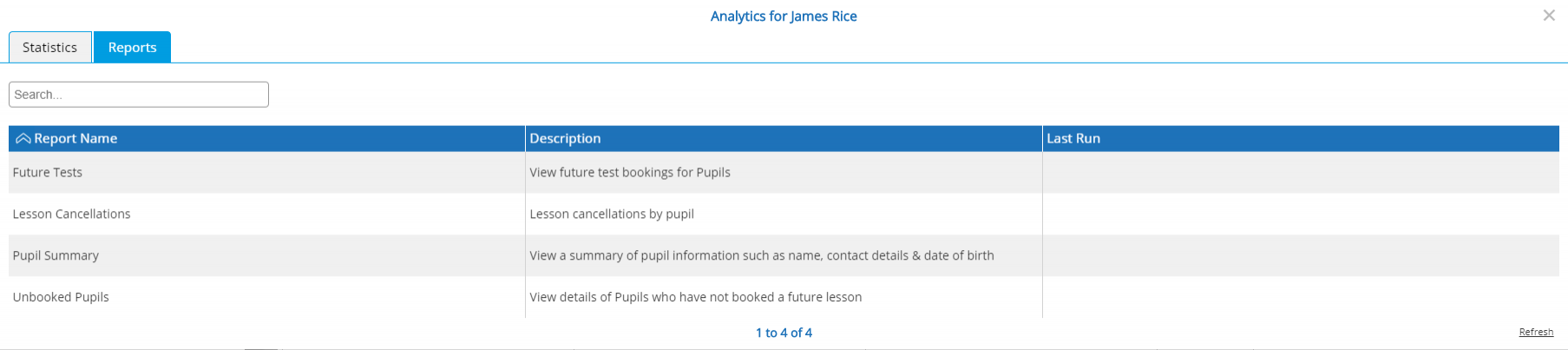
Task: Switch to the Statistics tab
Action: (49, 48)
